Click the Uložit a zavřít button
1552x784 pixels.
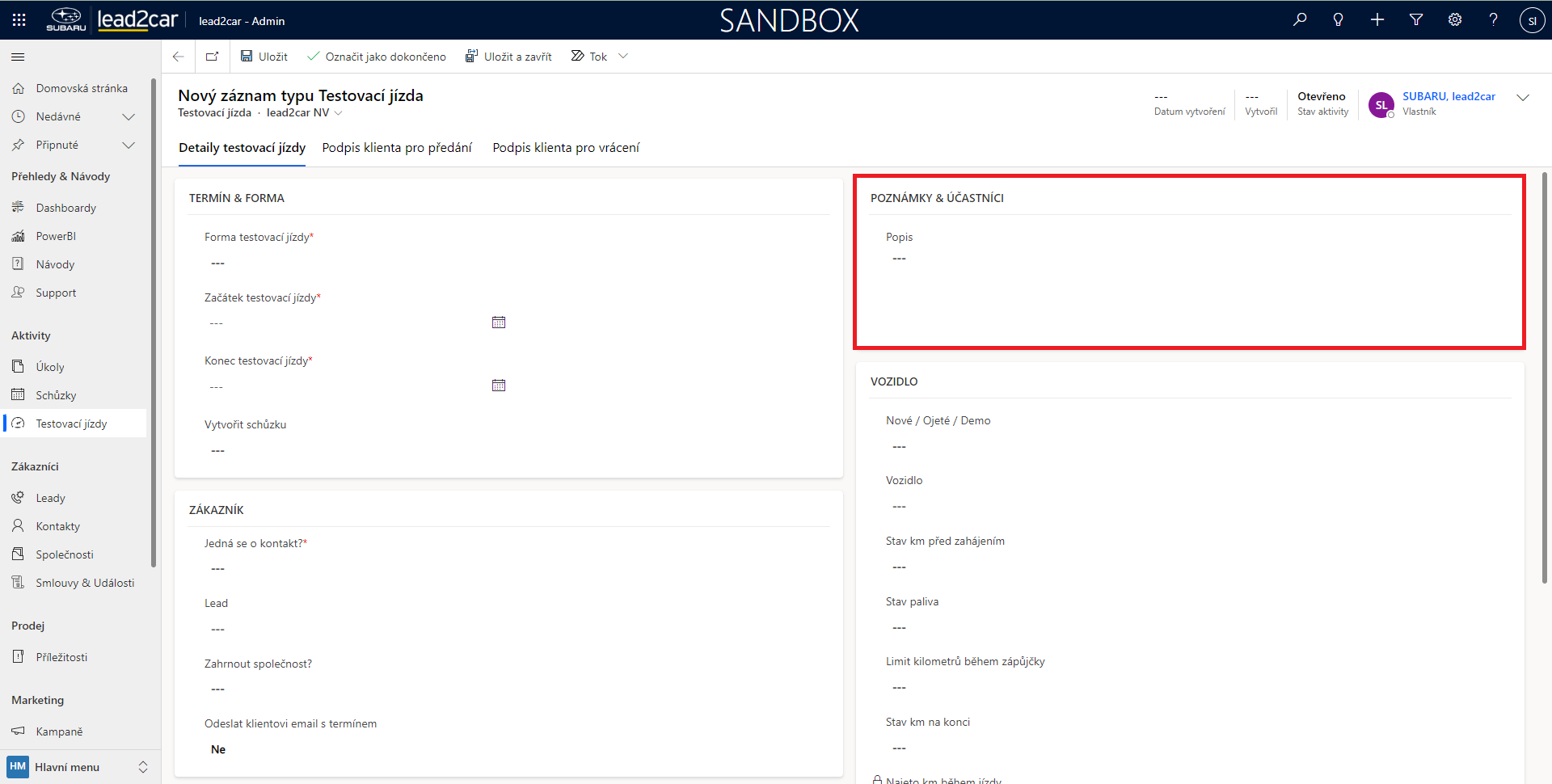point(509,57)
